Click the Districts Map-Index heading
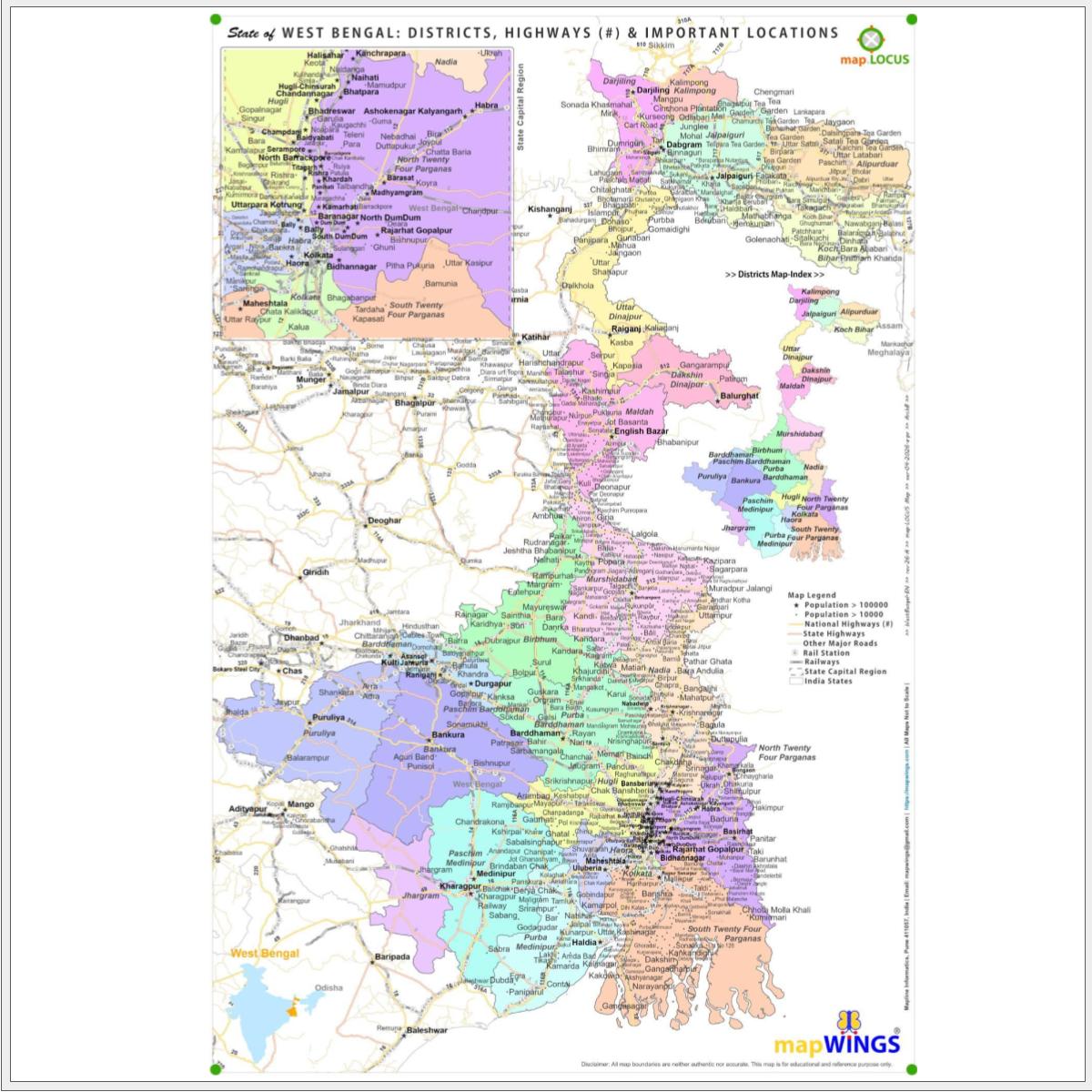1092x1092 pixels. pyautogui.click(x=774, y=274)
